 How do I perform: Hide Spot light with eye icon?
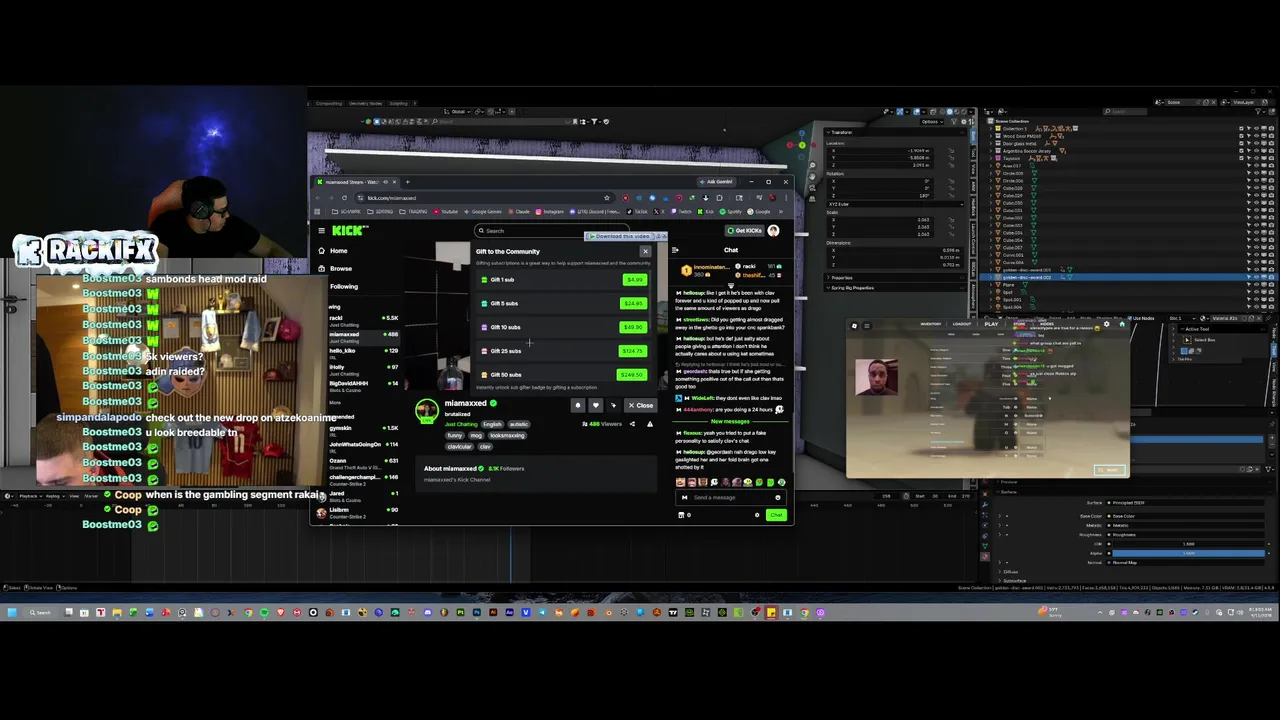[x=1256, y=292]
